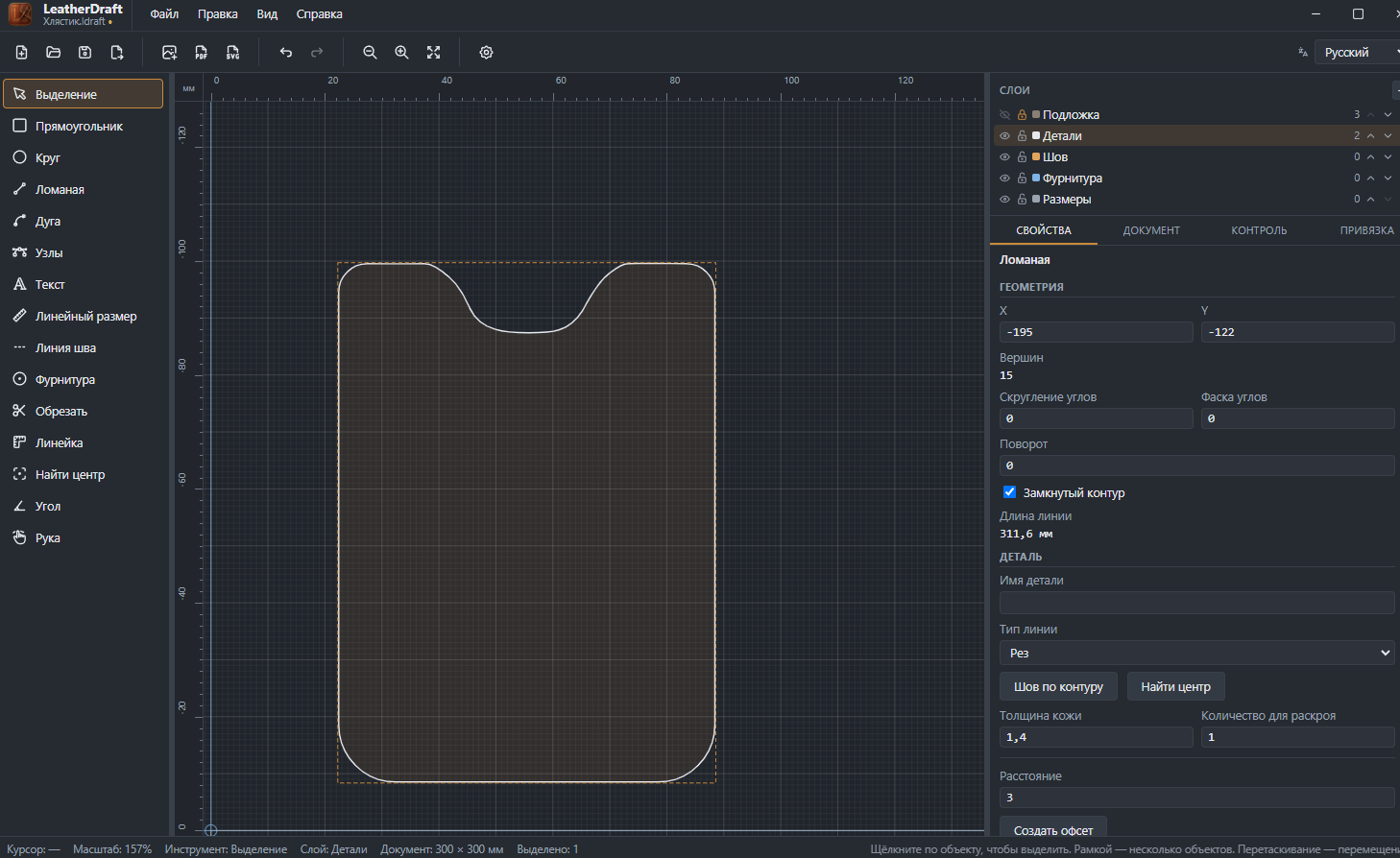Undo the last action

pos(286,53)
